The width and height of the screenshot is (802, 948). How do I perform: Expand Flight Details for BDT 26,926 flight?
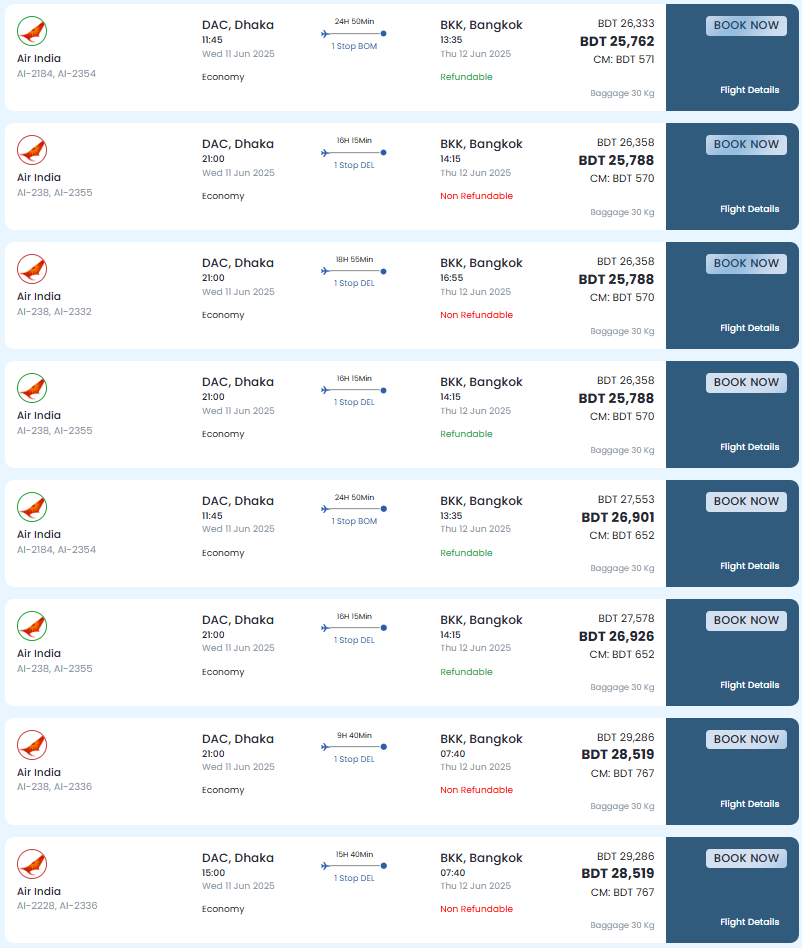[x=749, y=685]
